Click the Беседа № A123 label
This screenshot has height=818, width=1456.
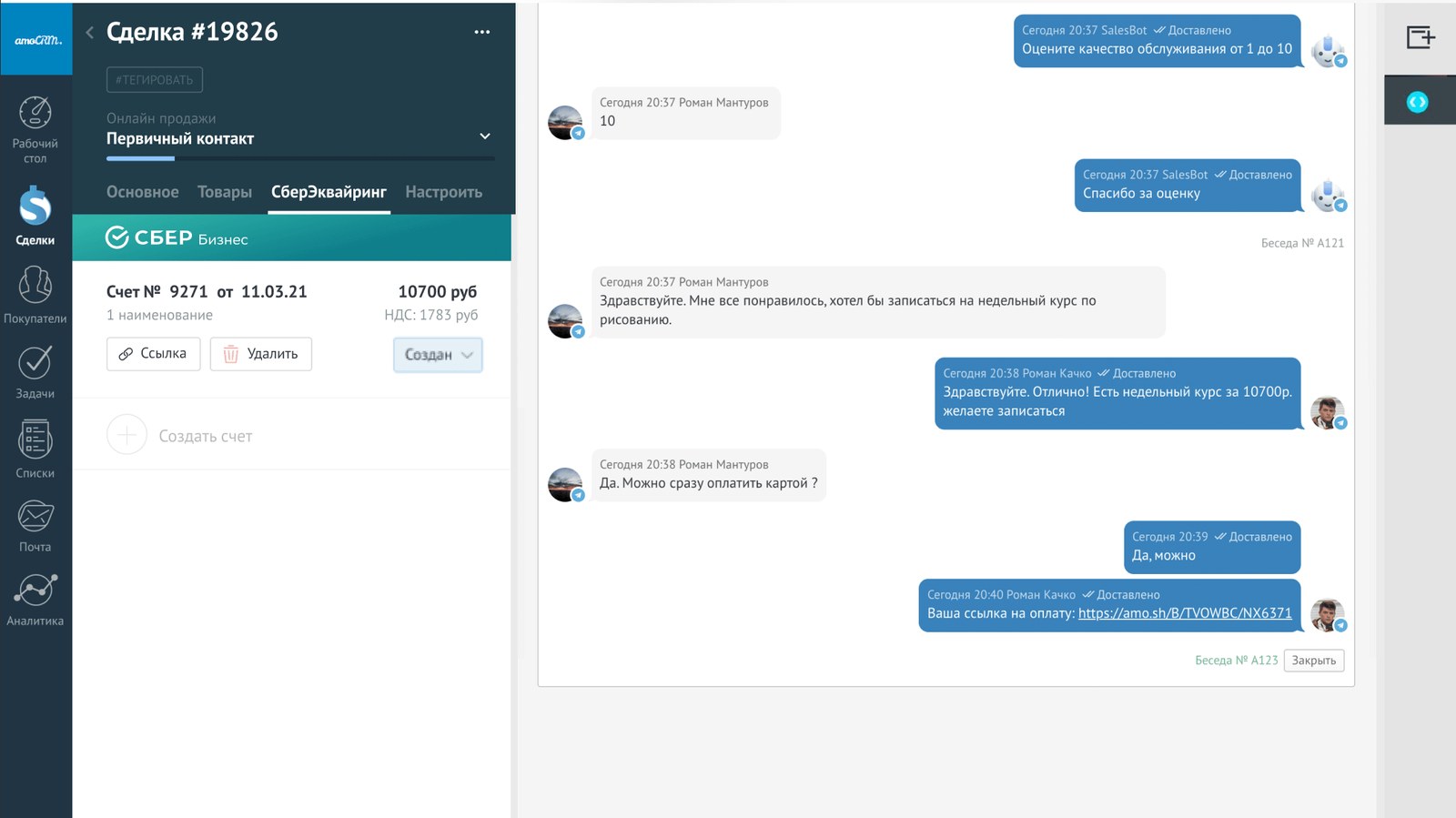(x=1237, y=661)
